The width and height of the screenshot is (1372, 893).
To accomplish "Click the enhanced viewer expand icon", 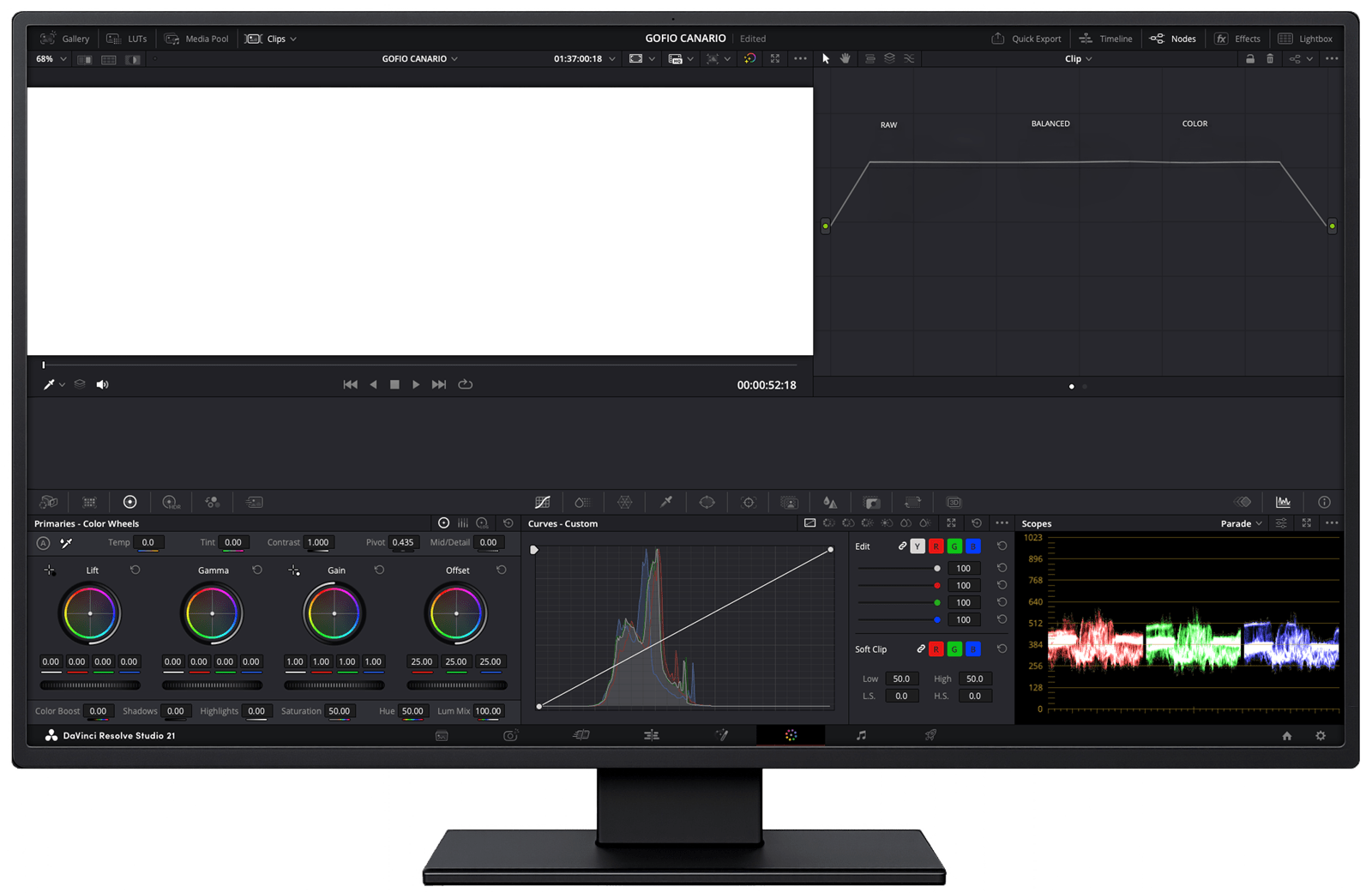I will pos(775,59).
